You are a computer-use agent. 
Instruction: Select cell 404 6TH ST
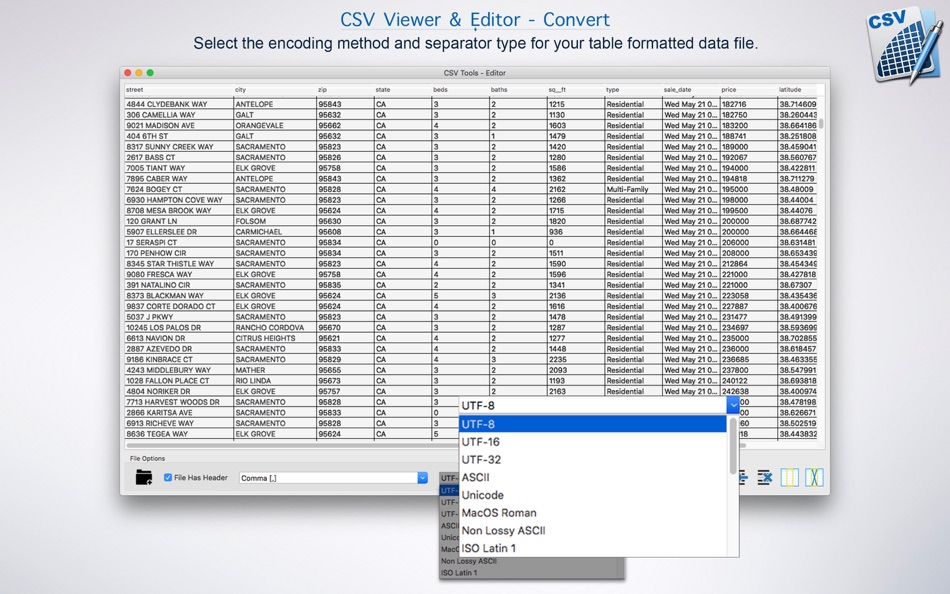[179, 136]
